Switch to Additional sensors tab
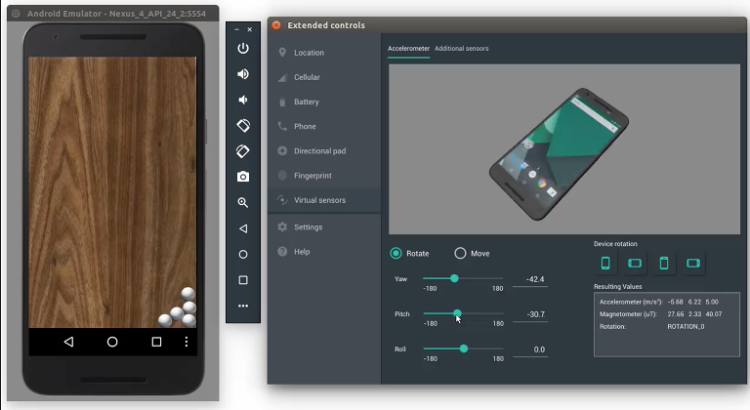The width and height of the screenshot is (750, 410). (461, 48)
